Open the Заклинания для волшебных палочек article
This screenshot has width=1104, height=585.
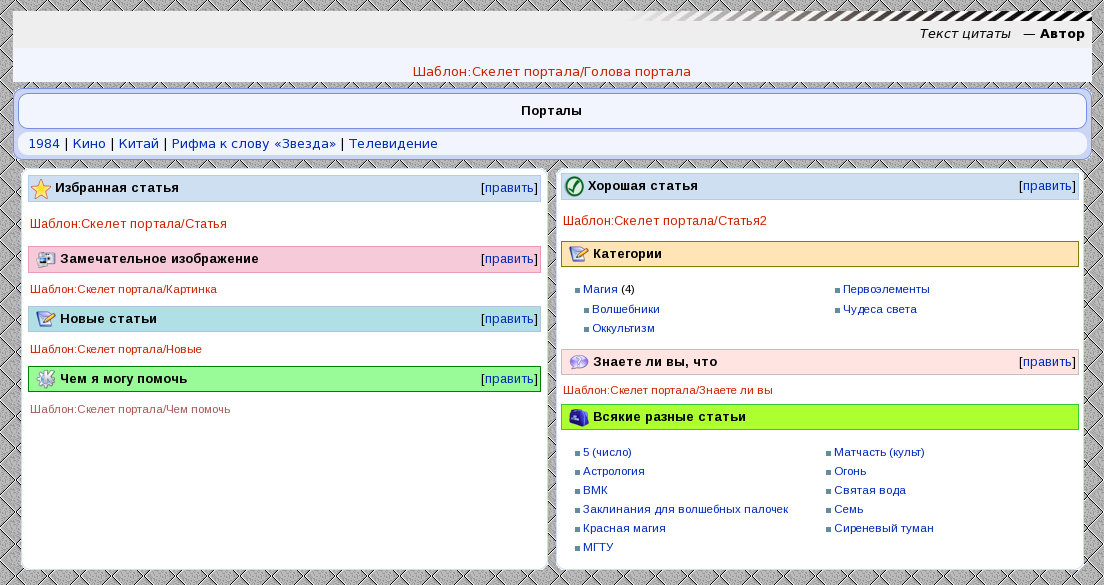tap(685, 509)
